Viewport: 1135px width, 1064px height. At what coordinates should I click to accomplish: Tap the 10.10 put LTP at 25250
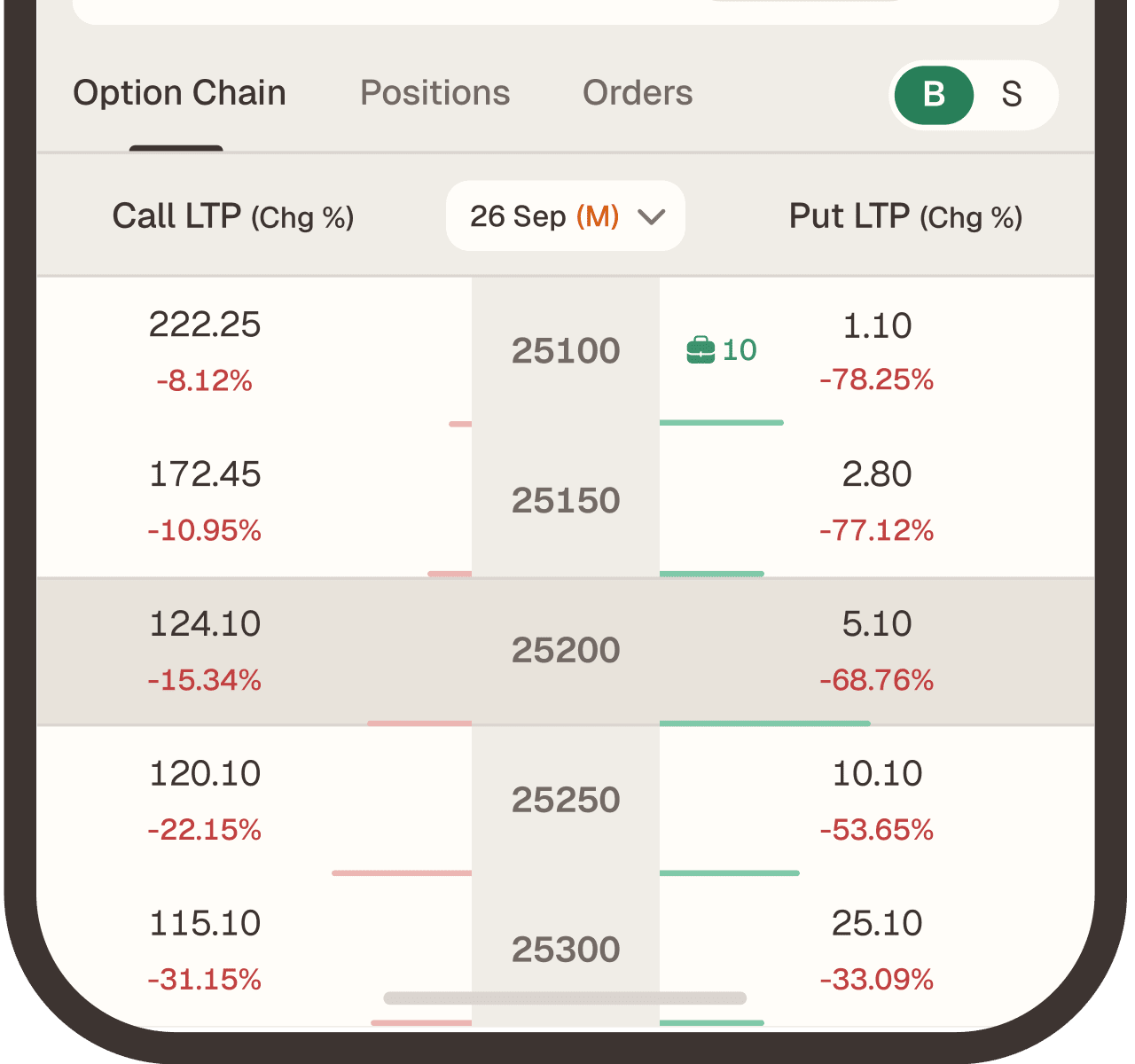tap(877, 774)
